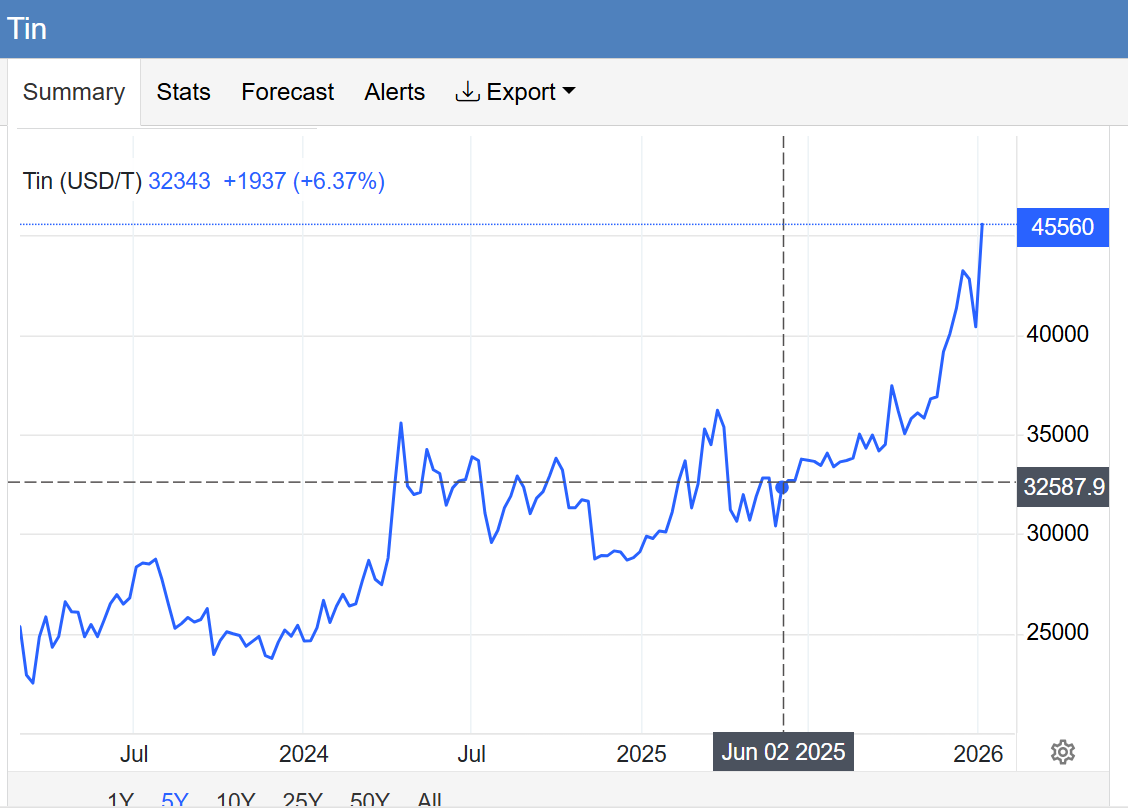This screenshot has width=1128, height=808.
Task: Click the 2026 x-axis label
Action: point(978,754)
